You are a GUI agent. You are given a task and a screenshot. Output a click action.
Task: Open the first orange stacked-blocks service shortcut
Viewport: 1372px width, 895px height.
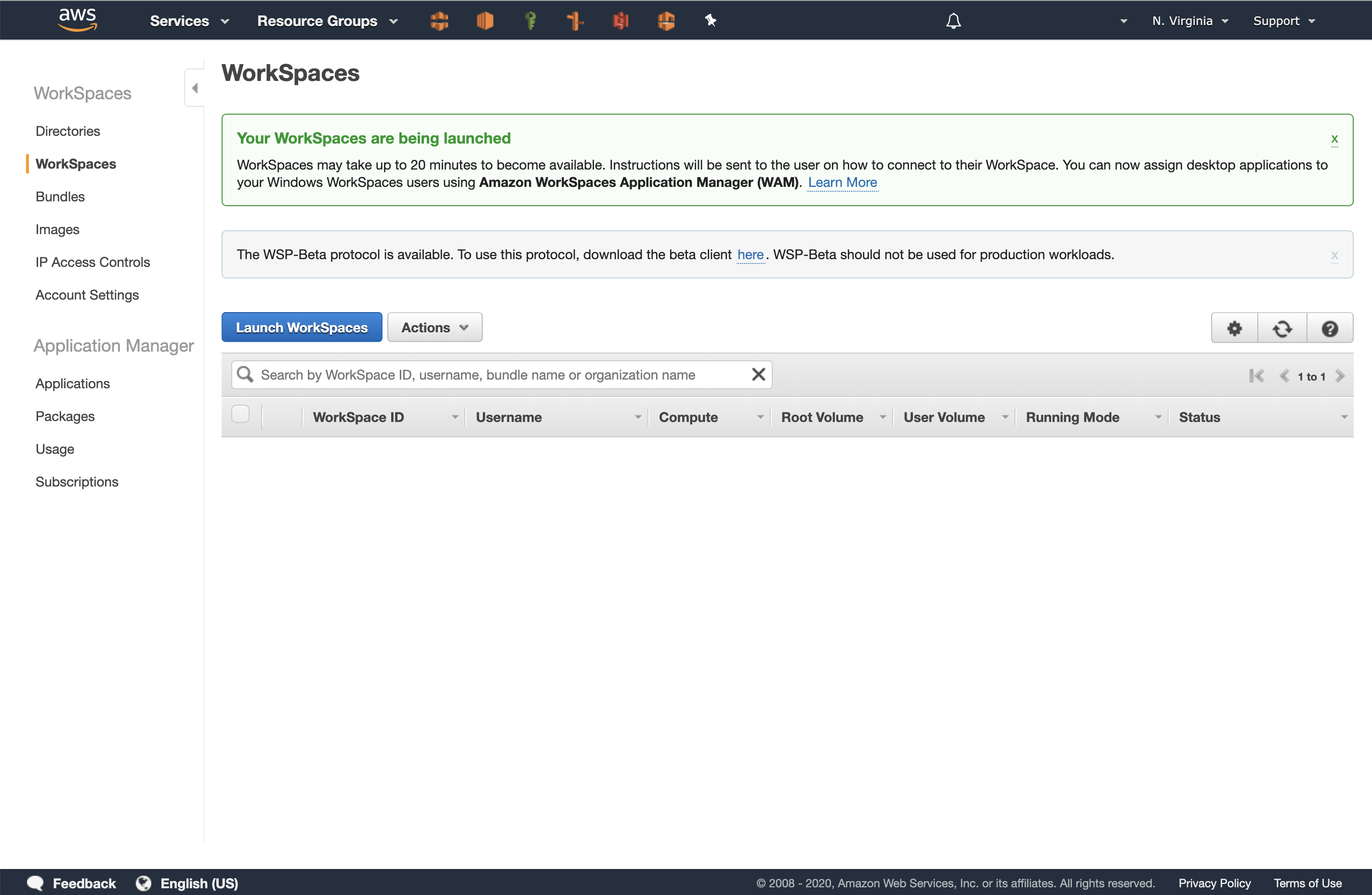coord(439,21)
